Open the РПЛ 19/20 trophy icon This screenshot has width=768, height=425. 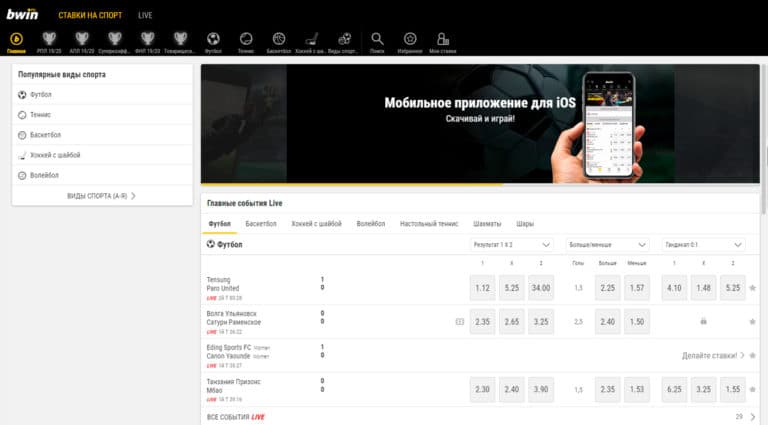coord(49,43)
